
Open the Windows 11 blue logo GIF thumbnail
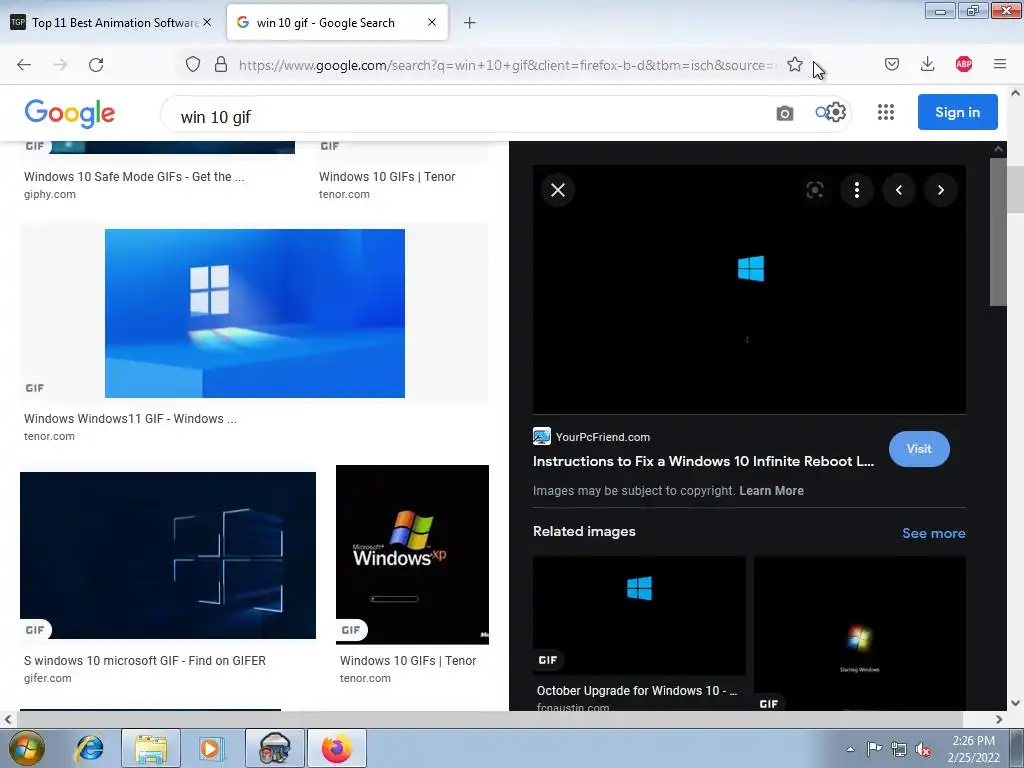pyautogui.click(x=255, y=313)
